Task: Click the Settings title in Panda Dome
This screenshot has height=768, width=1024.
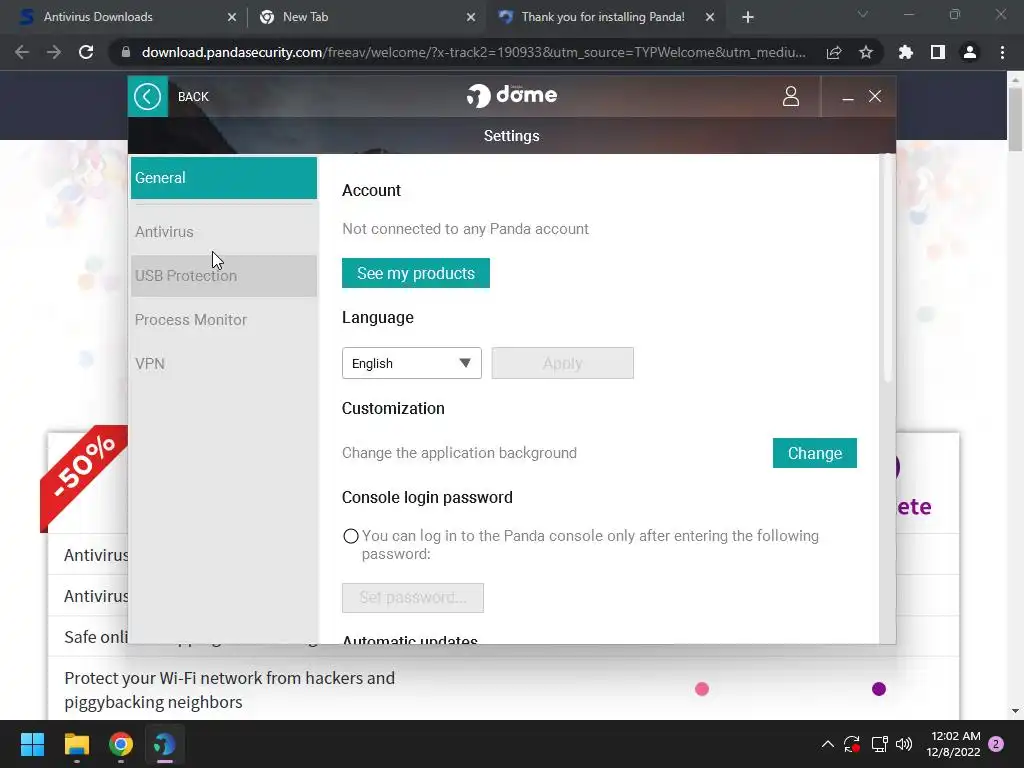Action: coord(511,136)
